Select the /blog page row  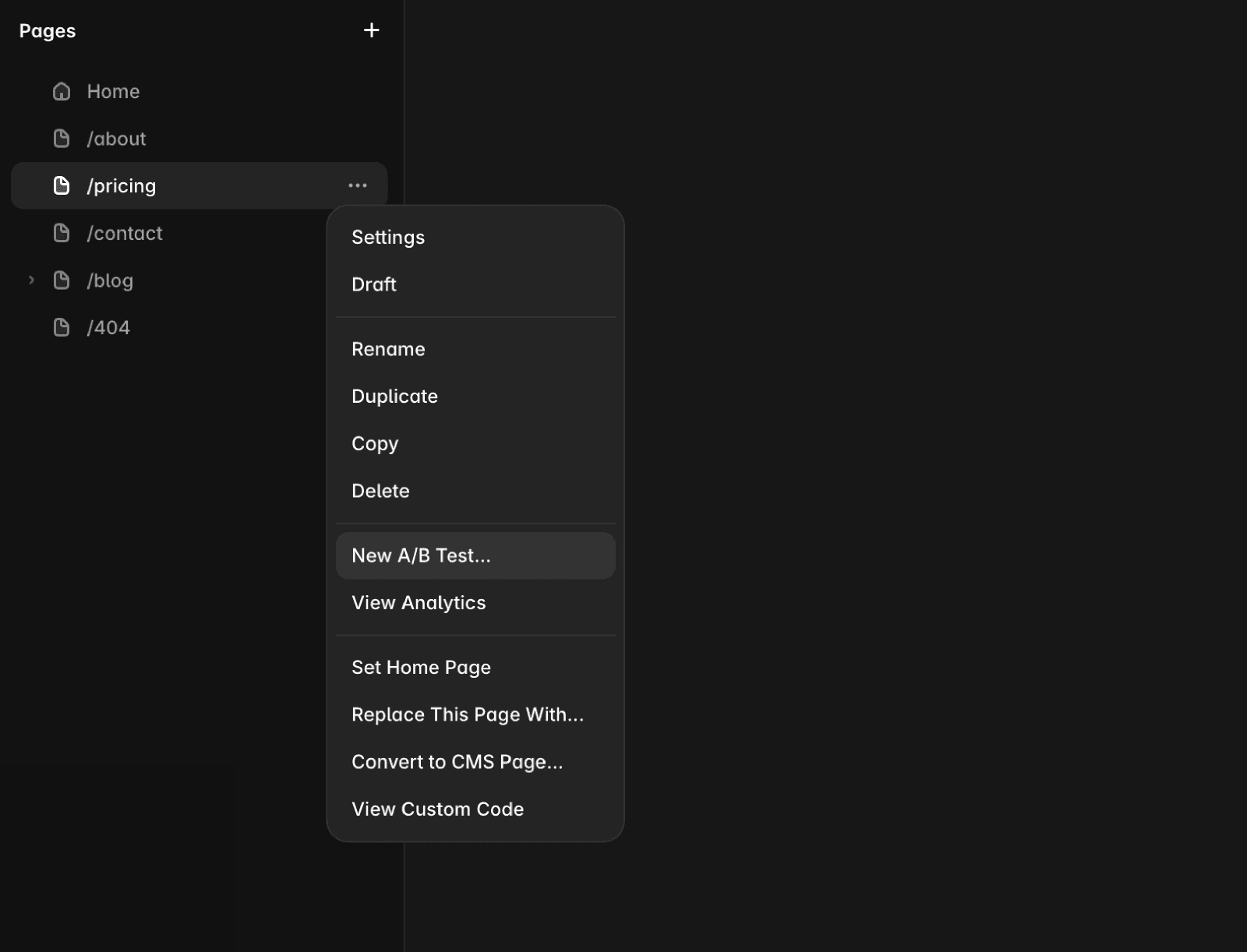pyautogui.click(x=200, y=280)
